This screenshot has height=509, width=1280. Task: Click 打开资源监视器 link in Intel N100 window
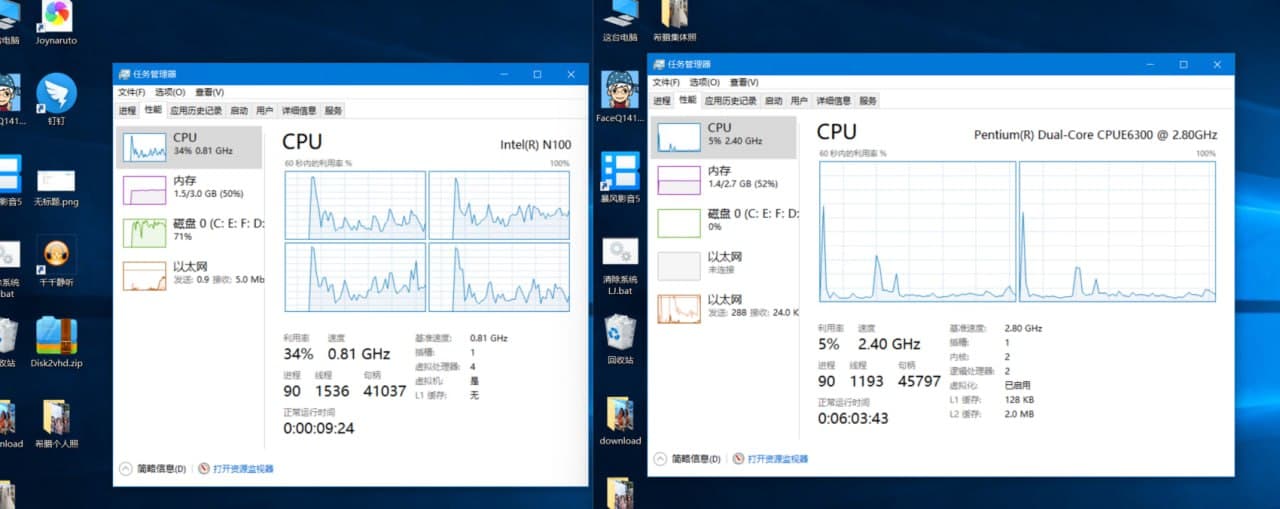coord(243,468)
